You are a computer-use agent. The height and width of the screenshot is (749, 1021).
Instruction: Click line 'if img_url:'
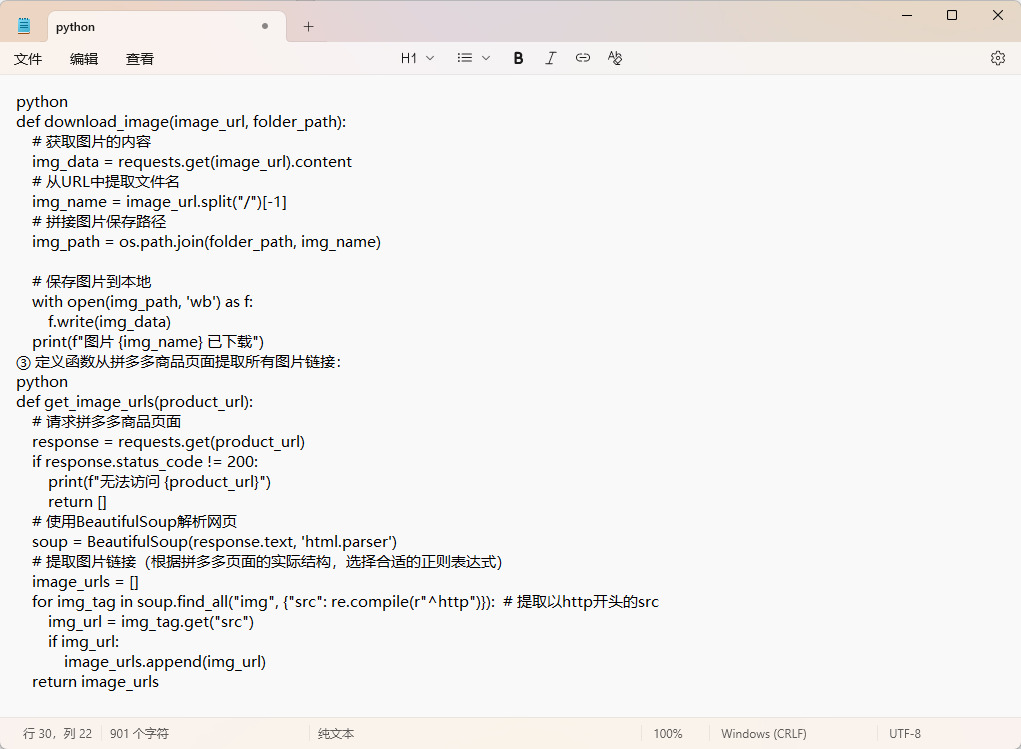coord(83,642)
